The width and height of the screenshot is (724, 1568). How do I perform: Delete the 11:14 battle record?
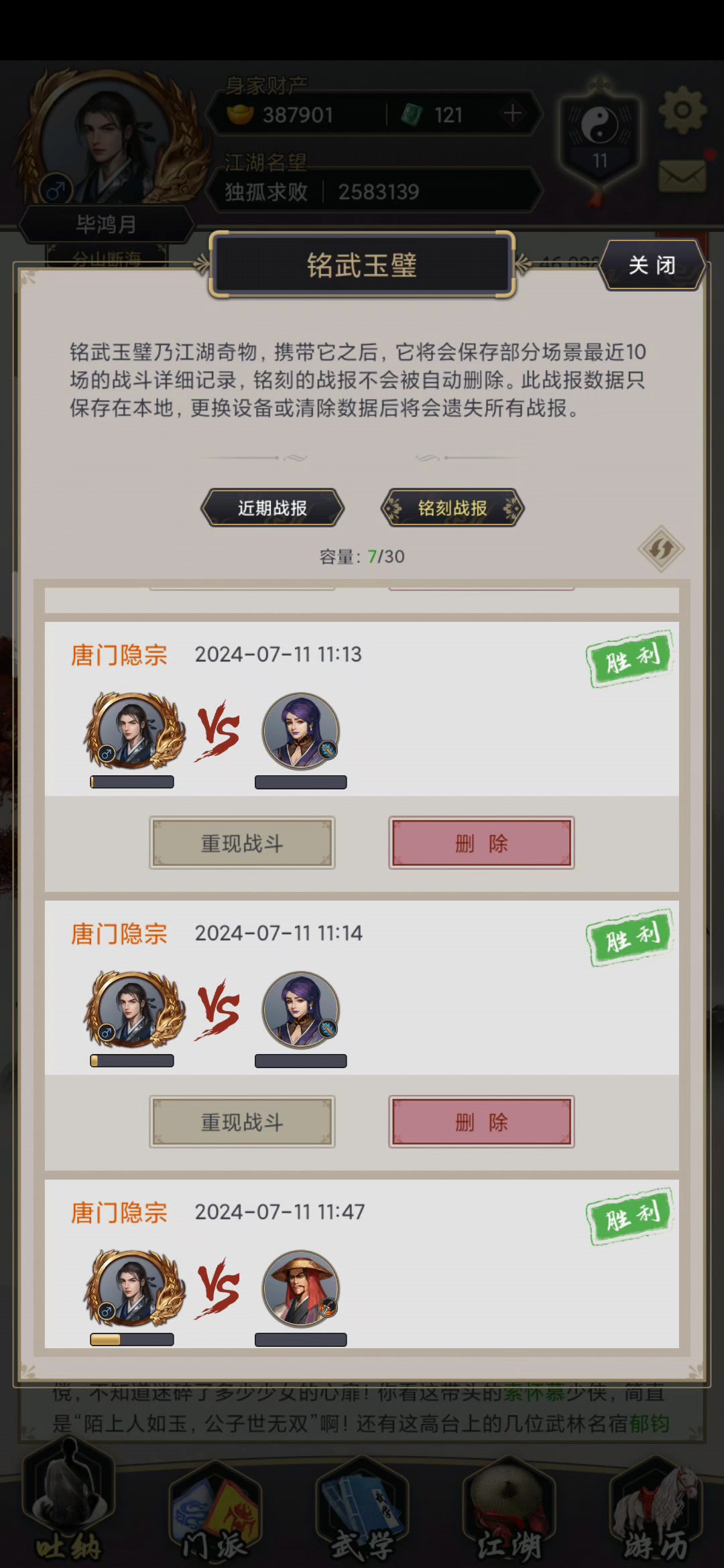[x=481, y=1122]
